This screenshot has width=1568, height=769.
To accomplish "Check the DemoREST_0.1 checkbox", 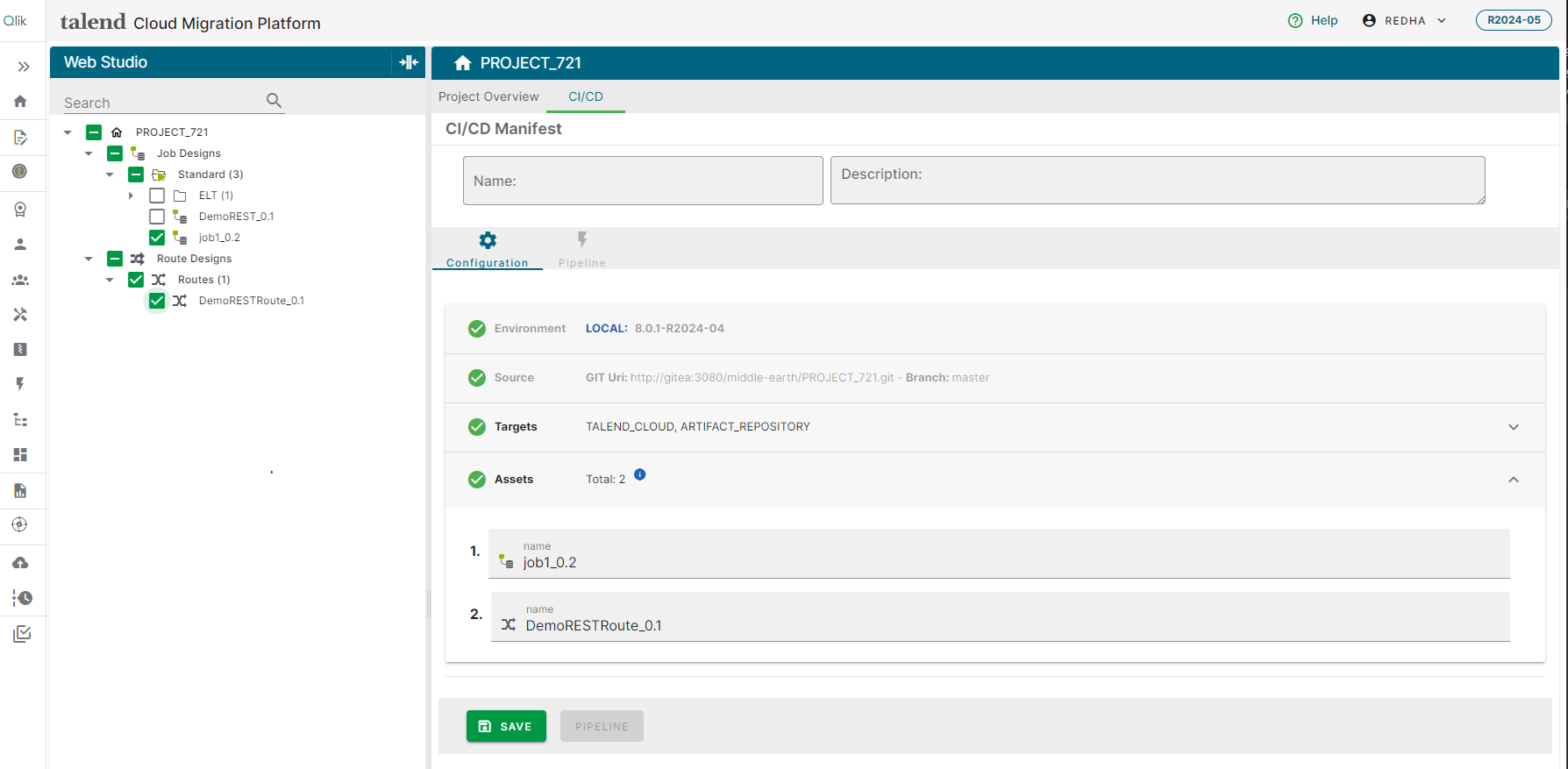I will click(157, 217).
